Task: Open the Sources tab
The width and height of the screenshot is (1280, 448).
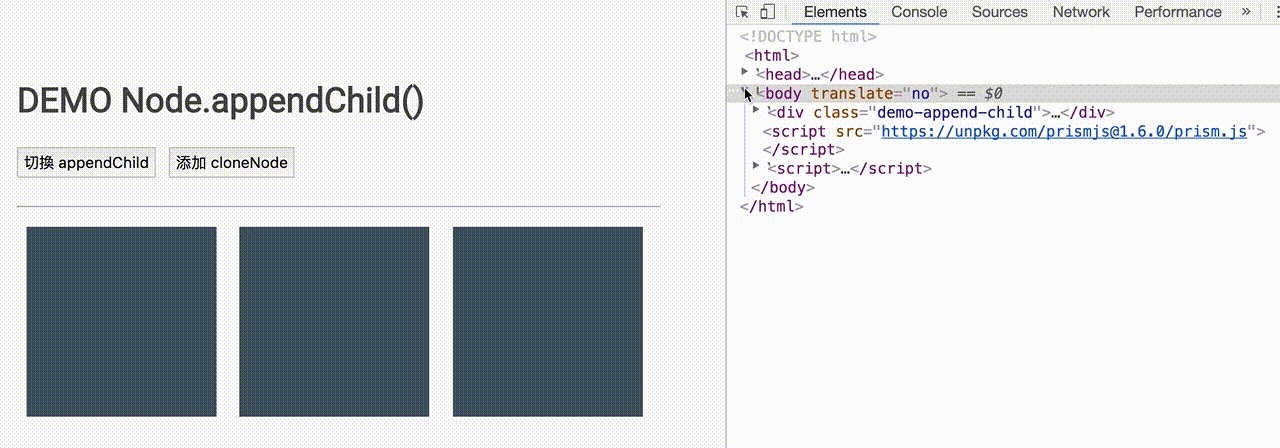Action: click(1000, 12)
